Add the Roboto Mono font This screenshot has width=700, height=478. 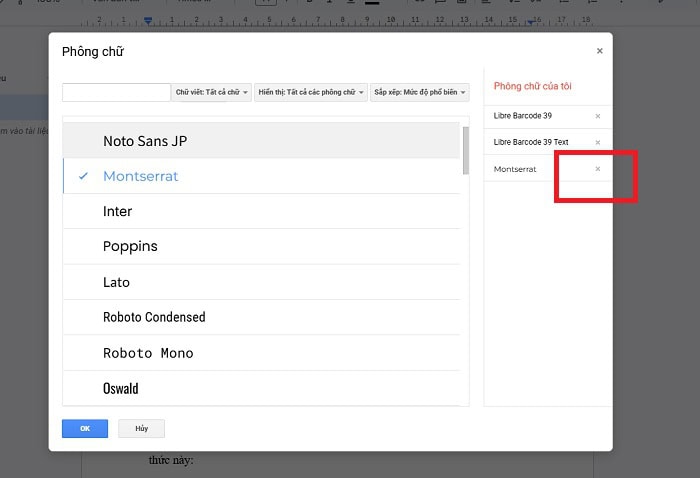click(x=148, y=353)
